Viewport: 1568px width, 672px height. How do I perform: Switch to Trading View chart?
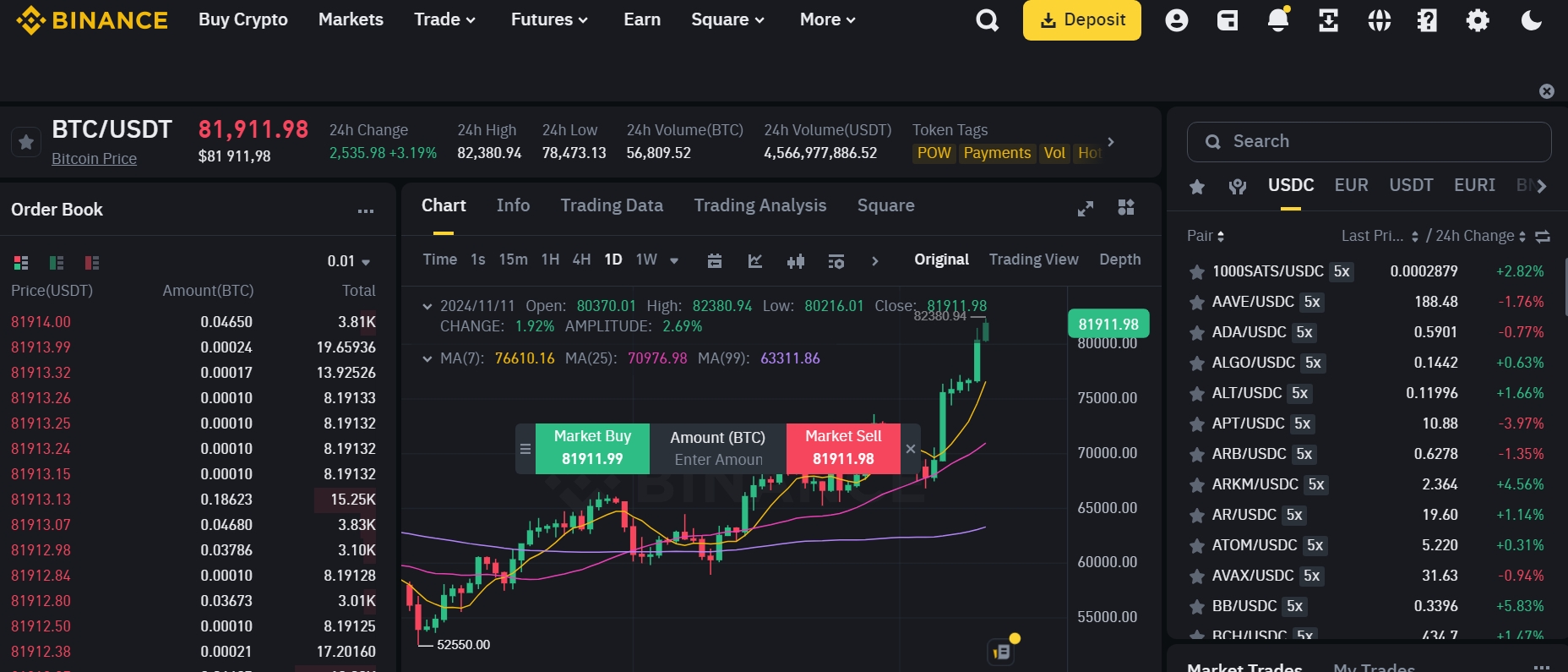[1033, 260]
